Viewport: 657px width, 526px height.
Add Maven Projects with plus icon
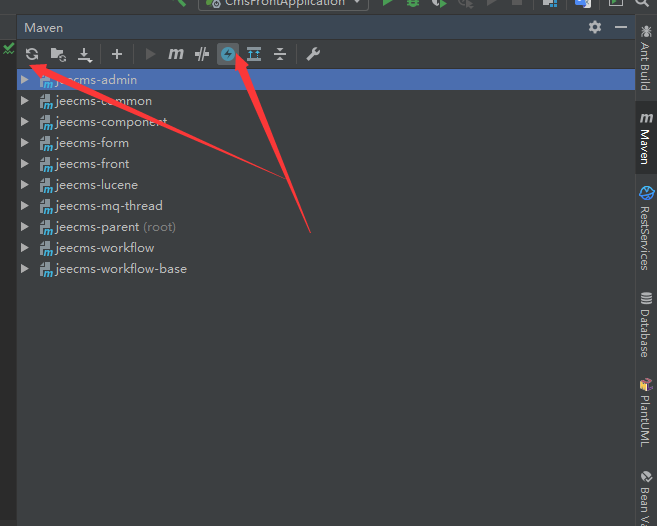pos(117,54)
